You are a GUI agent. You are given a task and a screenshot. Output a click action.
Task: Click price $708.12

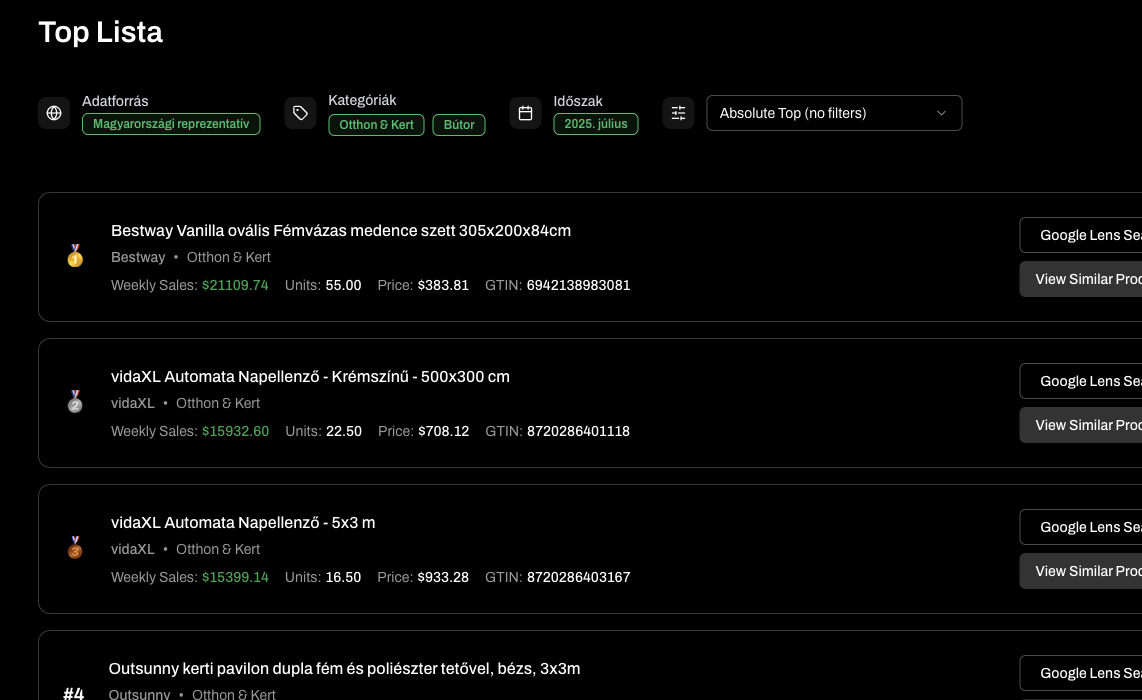444,431
